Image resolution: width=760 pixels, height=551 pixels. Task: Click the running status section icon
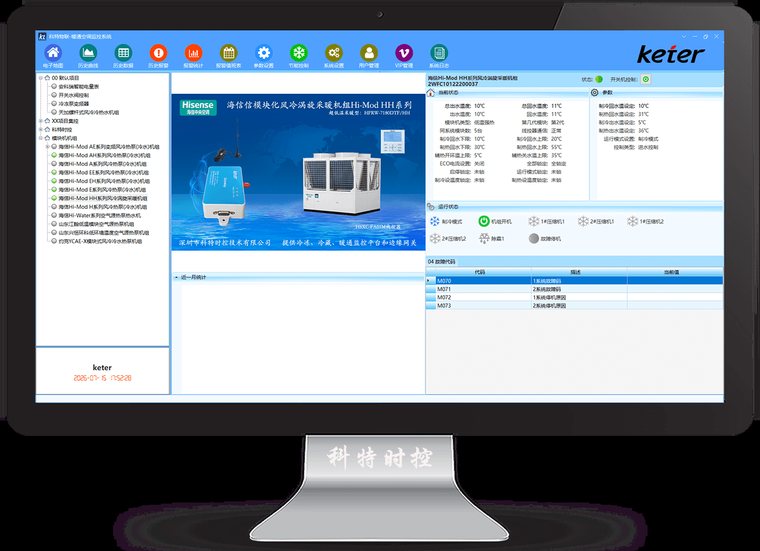click(431, 207)
